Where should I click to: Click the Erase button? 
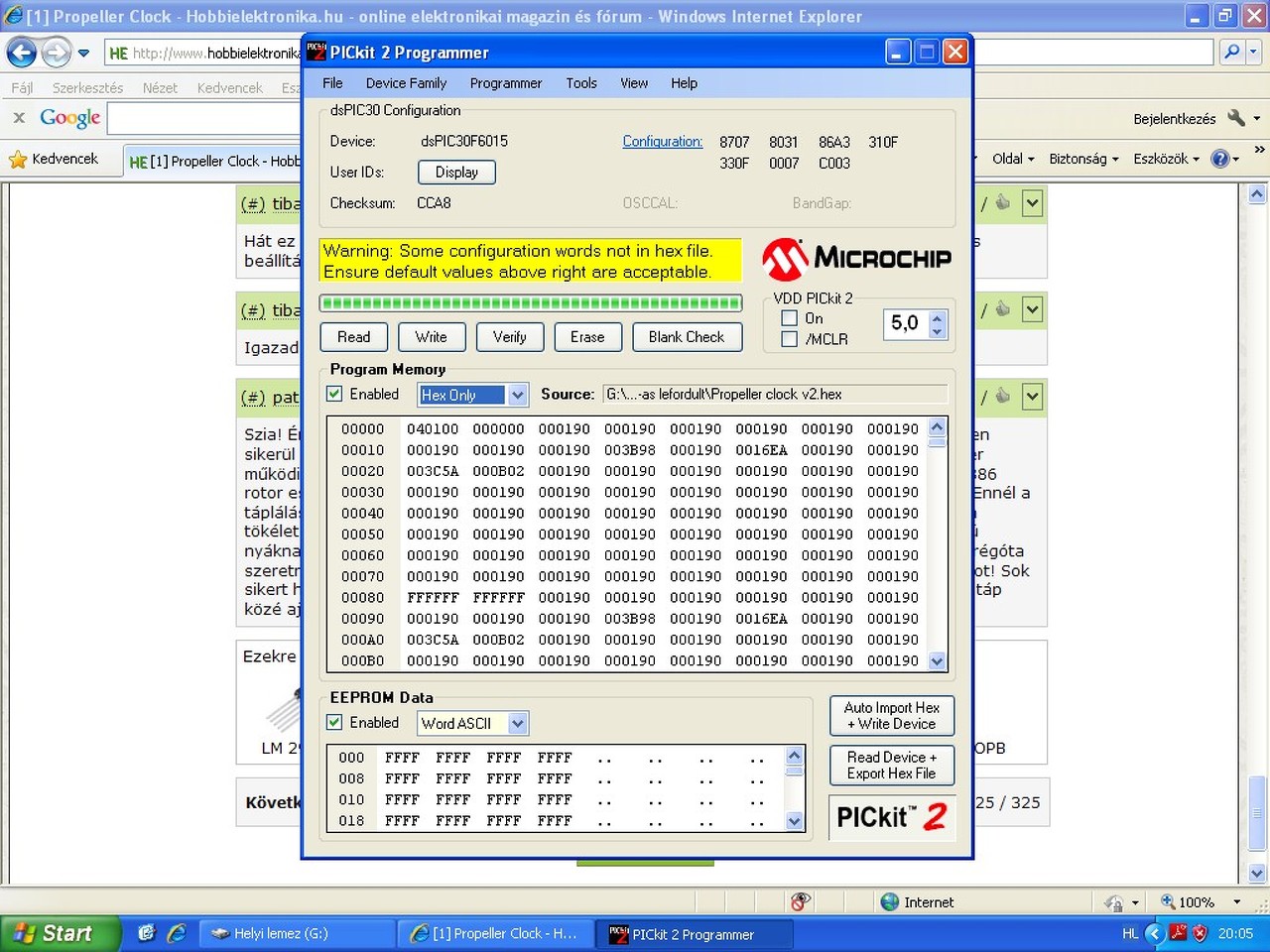coord(587,337)
